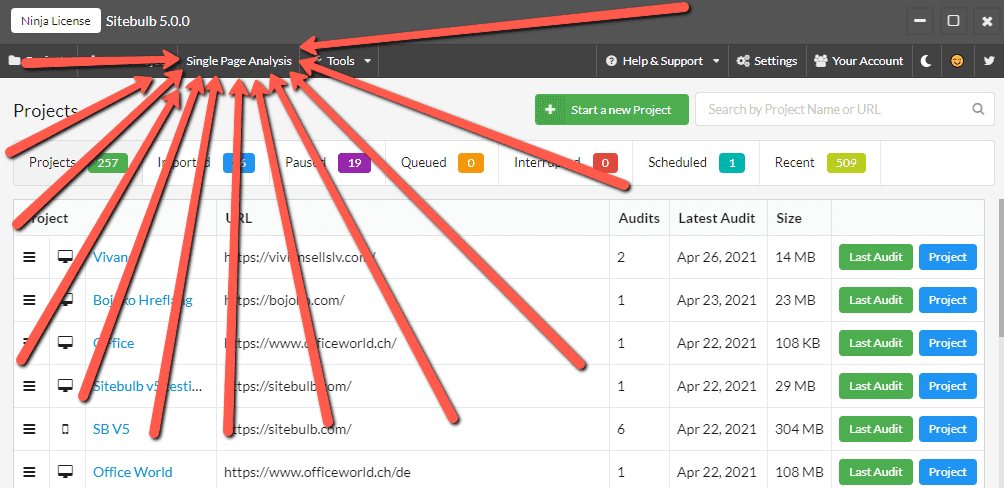The height and width of the screenshot is (488, 1004).
Task: Click the Apr 26, 2021 date cell
Action: point(717,257)
